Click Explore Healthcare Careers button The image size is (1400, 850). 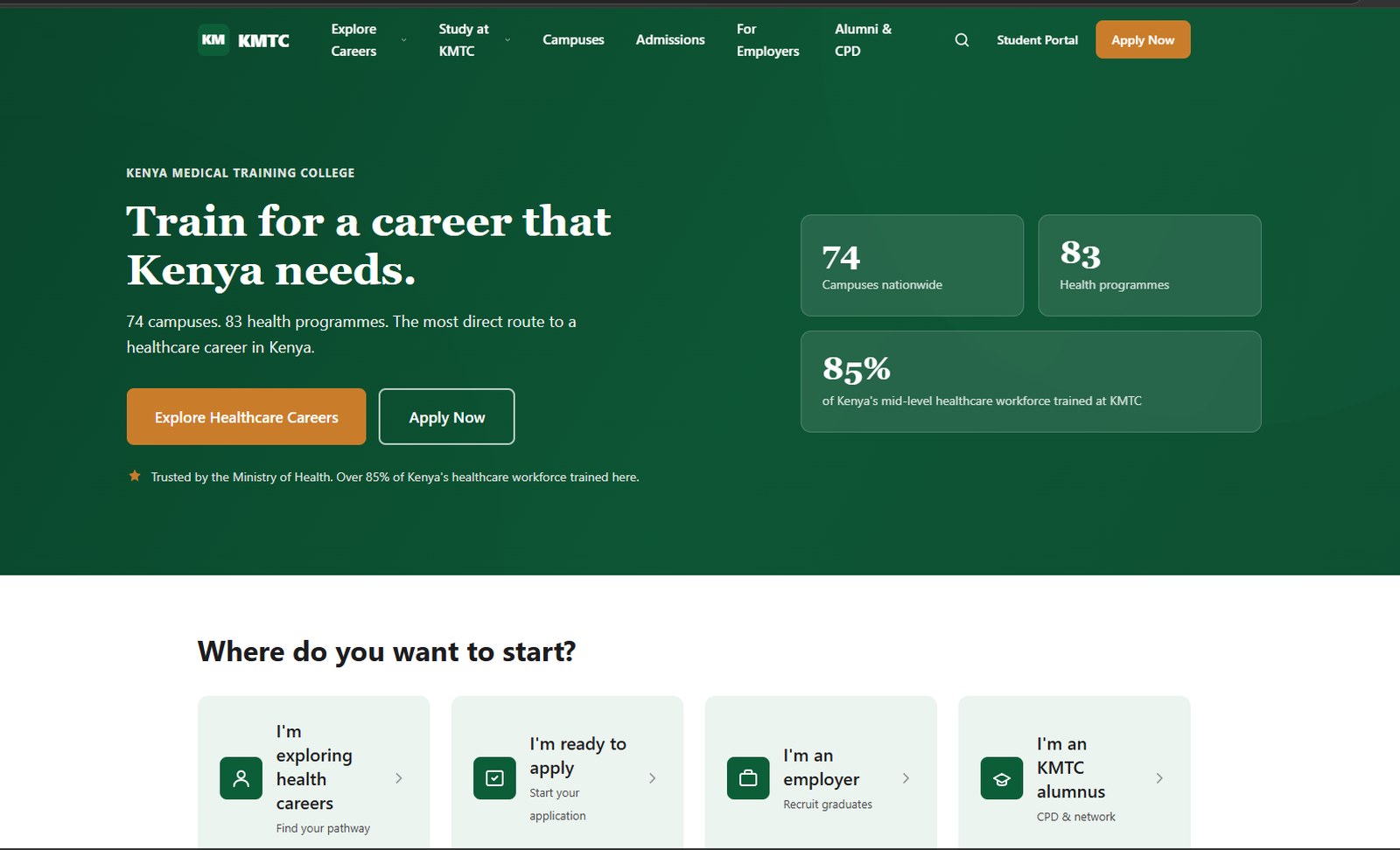pyautogui.click(x=247, y=417)
